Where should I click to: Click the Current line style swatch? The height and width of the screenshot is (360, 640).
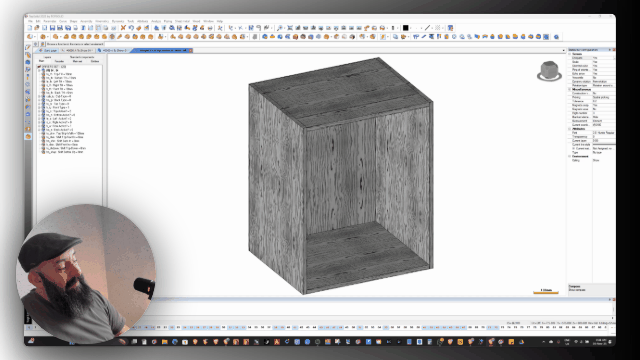[x=603, y=144]
